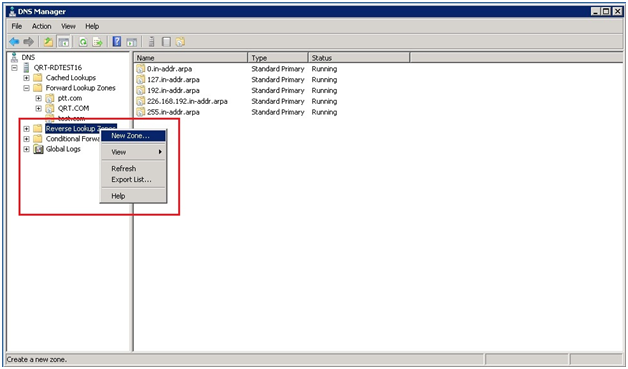Expand the Conditional Forwarders node
The width and height of the screenshot is (628, 369).
26,139
